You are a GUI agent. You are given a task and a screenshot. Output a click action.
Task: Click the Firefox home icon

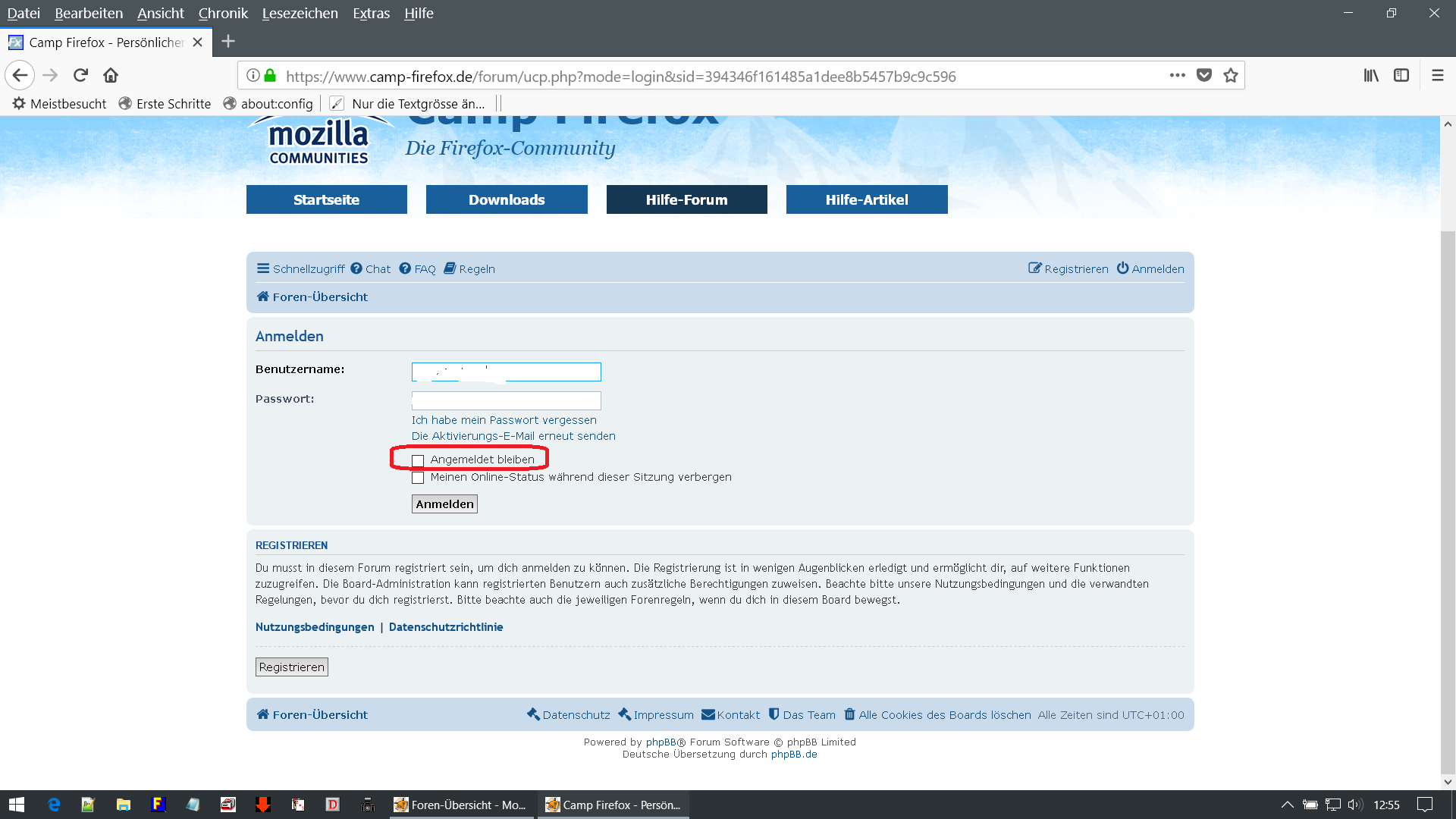click(x=111, y=75)
